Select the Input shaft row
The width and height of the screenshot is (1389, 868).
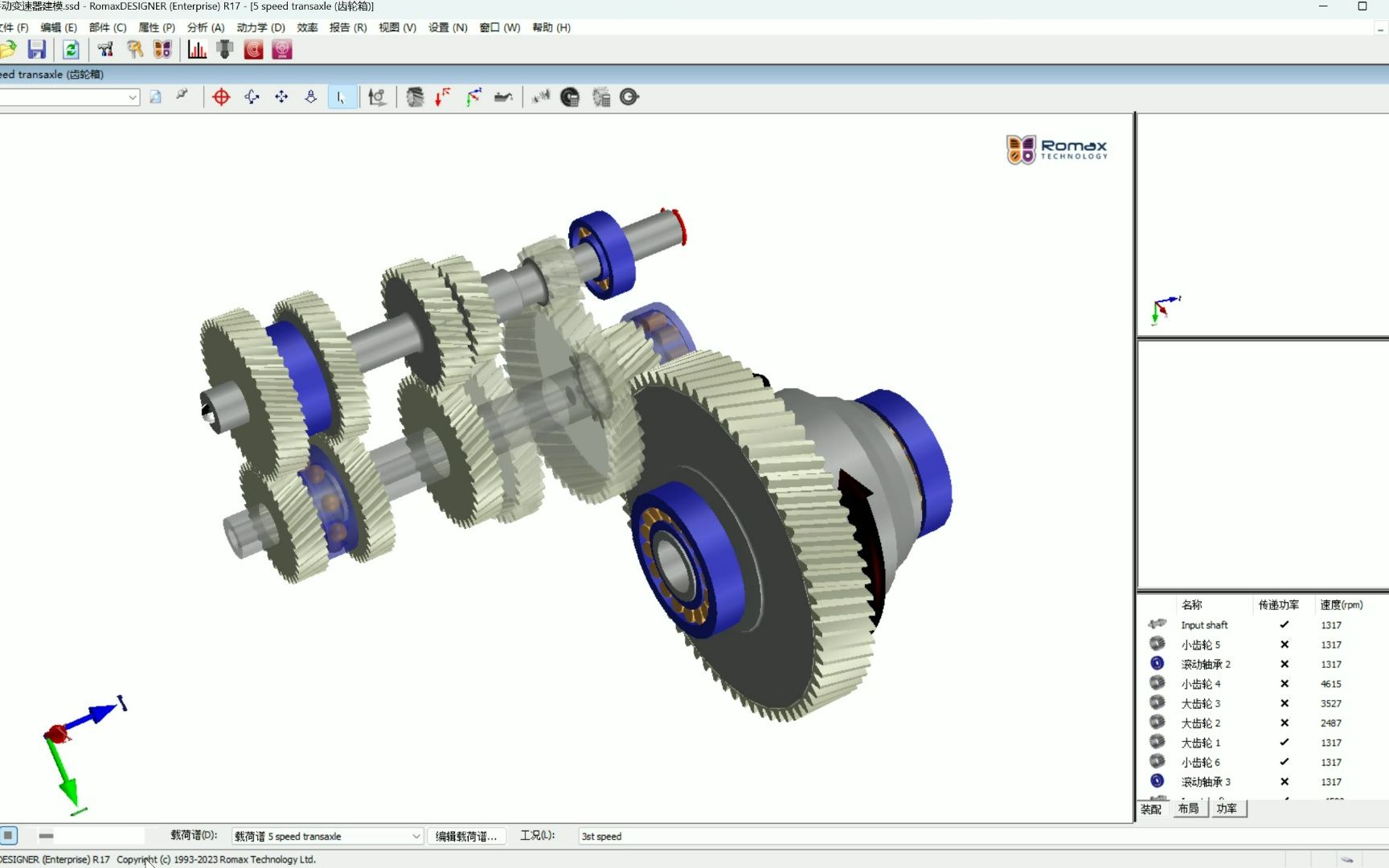coord(1263,625)
